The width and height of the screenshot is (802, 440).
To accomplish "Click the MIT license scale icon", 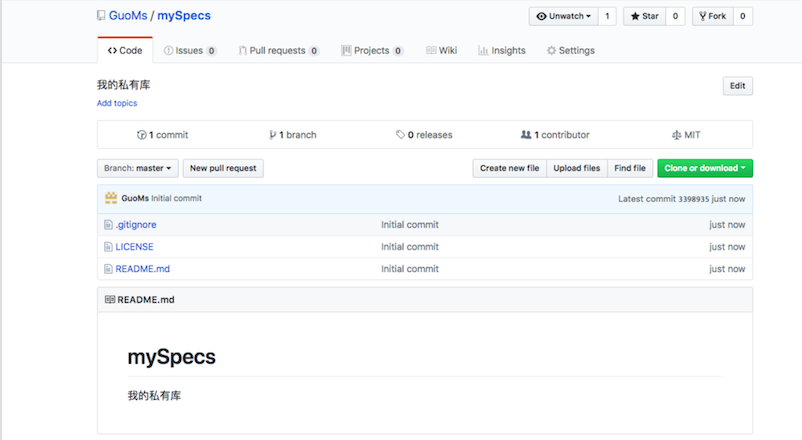I will 676,135.
